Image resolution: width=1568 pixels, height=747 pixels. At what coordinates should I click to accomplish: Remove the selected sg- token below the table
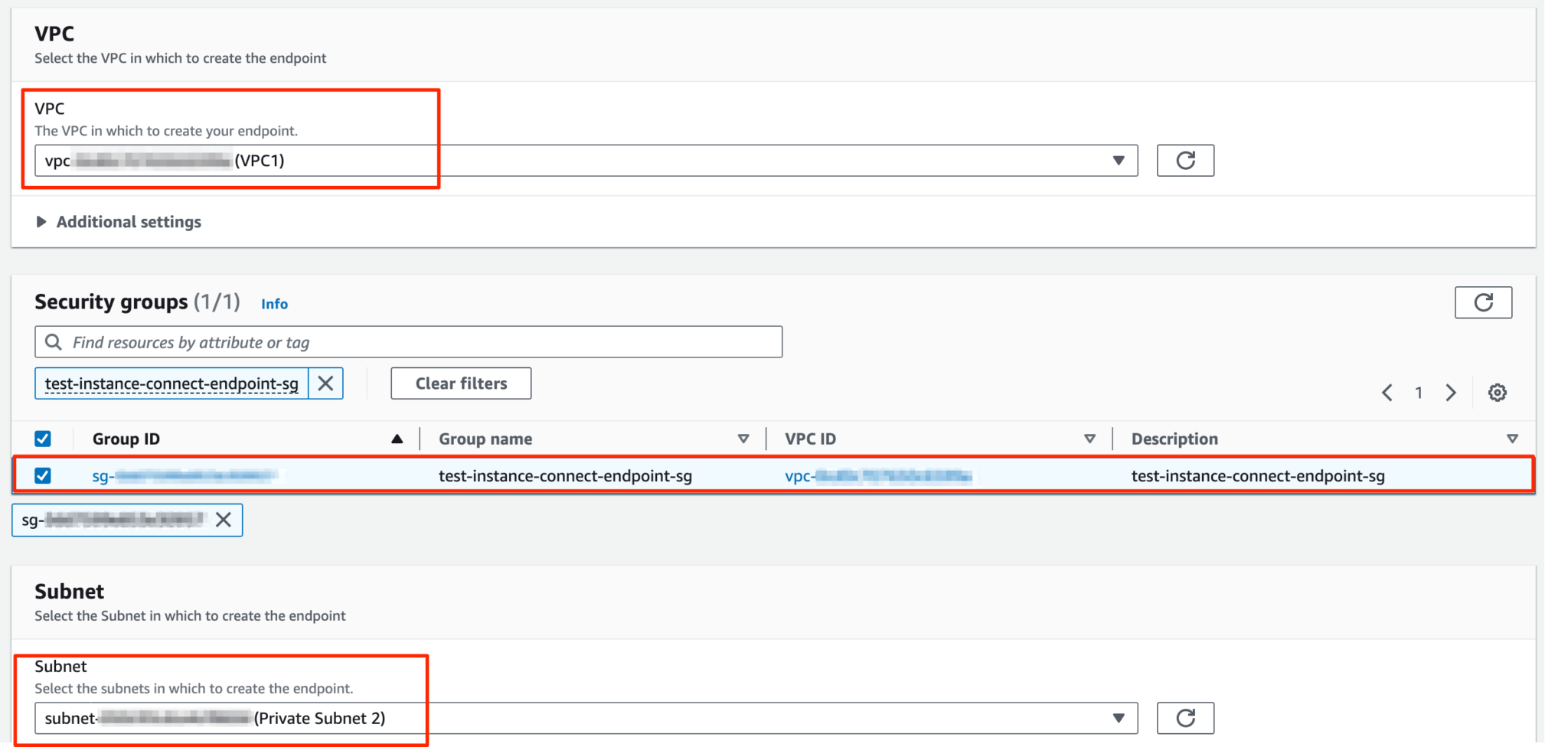[223, 520]
